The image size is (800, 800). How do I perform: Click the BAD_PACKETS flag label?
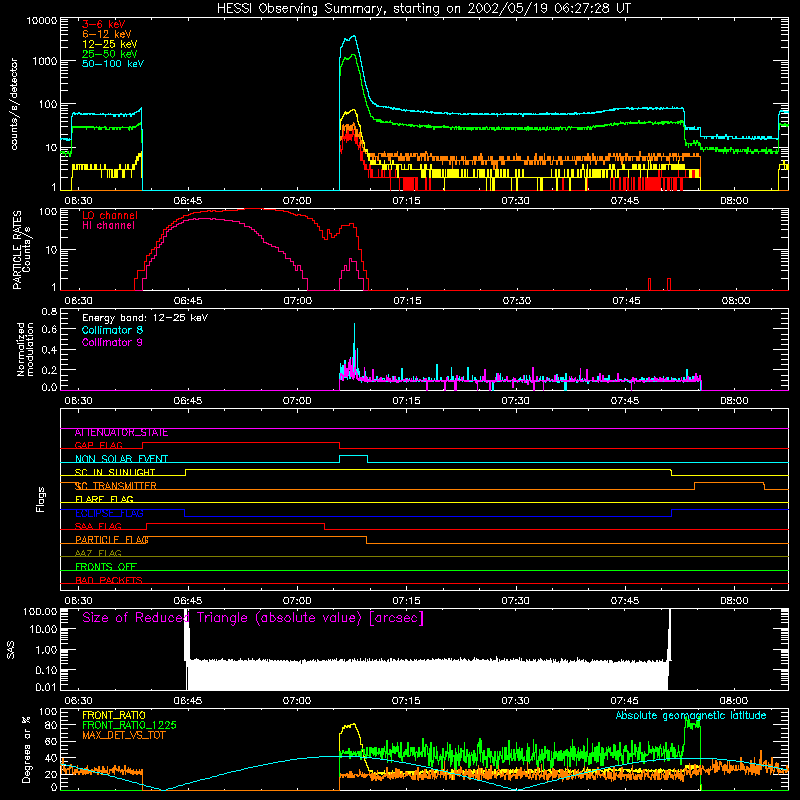(109, 580)
